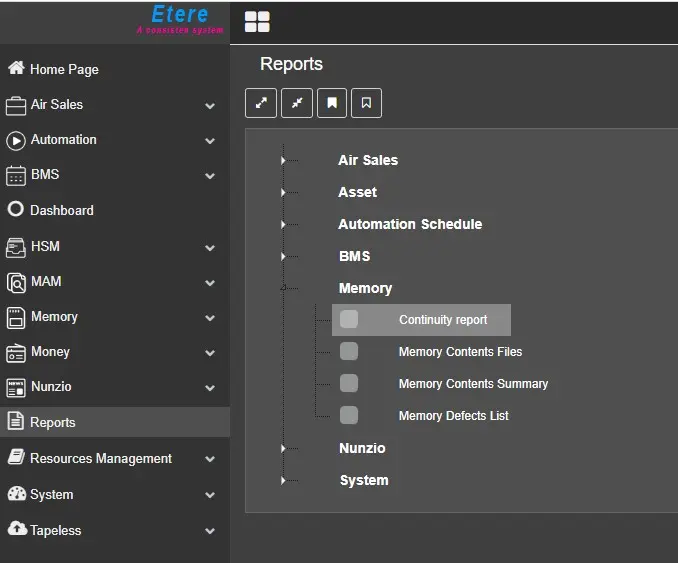This screenshot has width=678, height=563.
Task: Select the Automation Schedule tree item
Action: tap(410, 224)
